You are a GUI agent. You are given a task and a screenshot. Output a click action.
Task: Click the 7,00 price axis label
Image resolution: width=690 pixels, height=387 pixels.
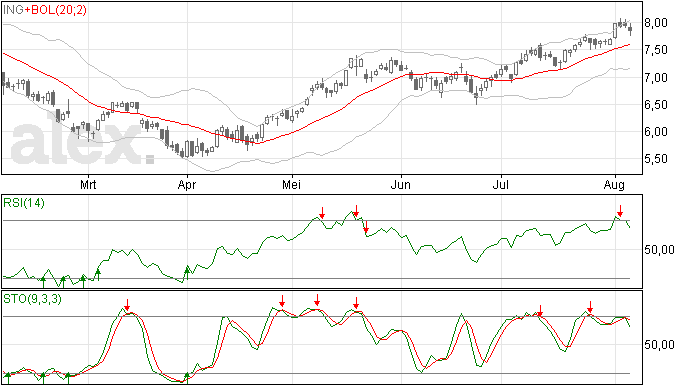[x=656, y=77]
